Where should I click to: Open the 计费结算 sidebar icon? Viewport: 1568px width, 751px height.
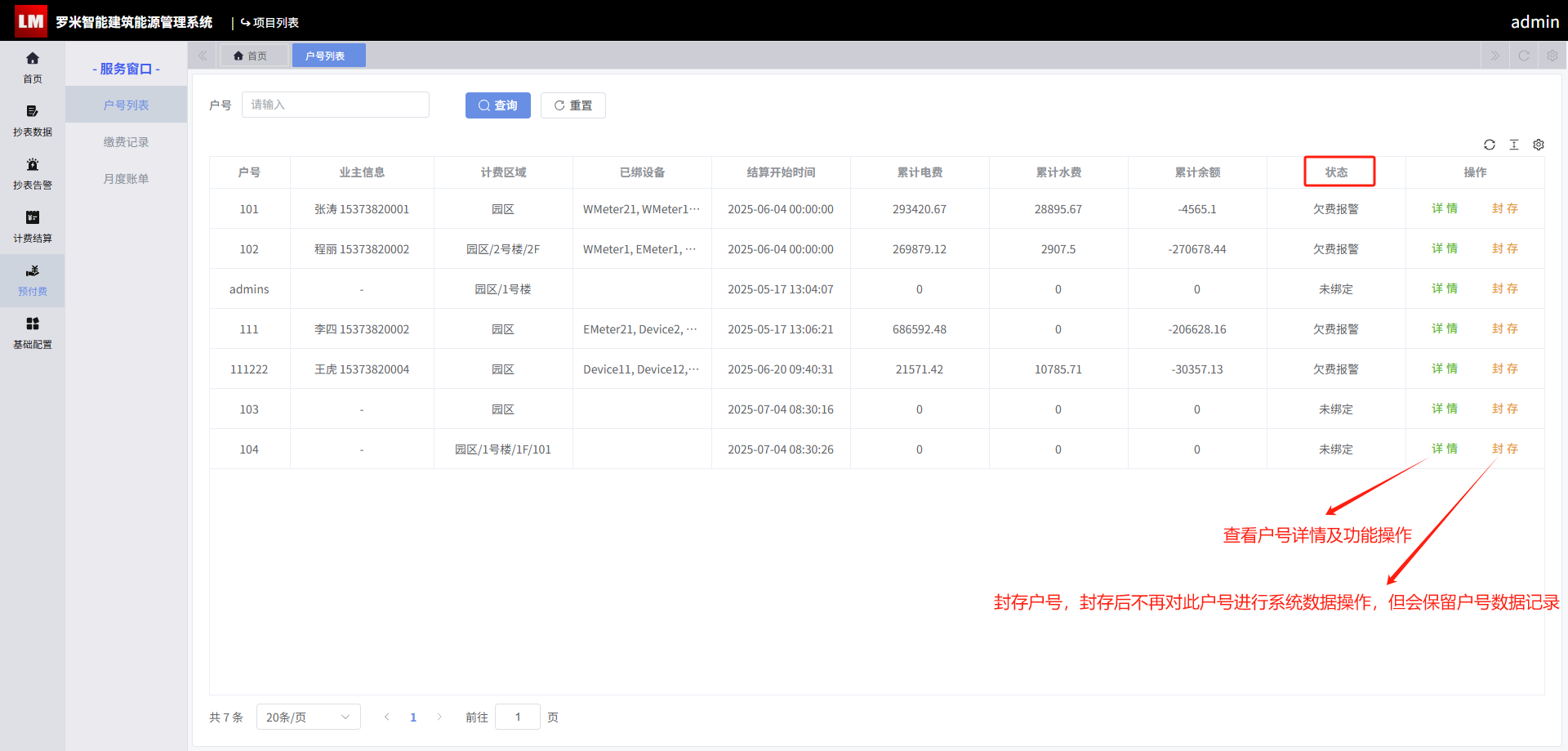(33, 227)
